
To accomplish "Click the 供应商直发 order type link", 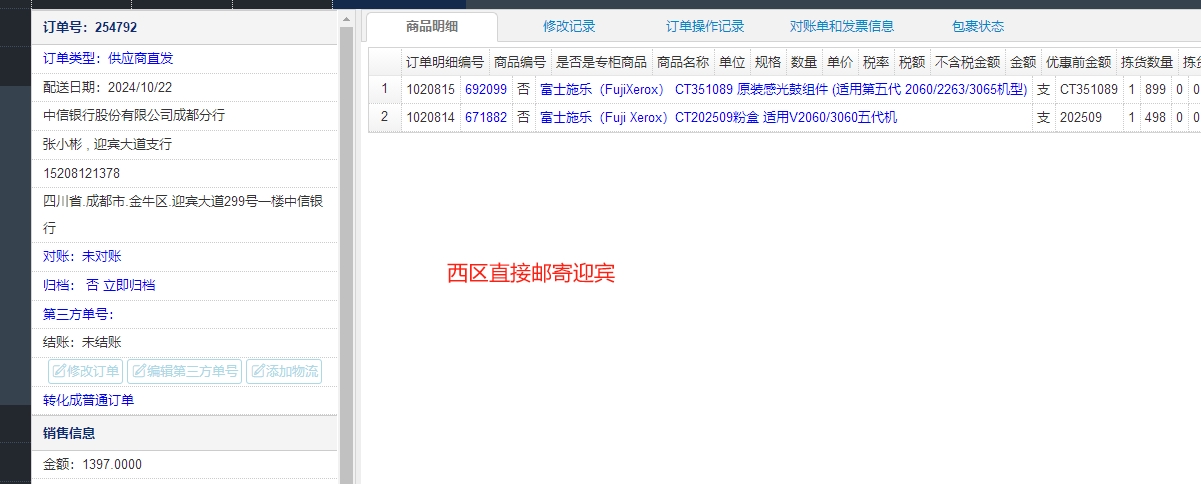I will pyautogui.click(x=140, y=58).
